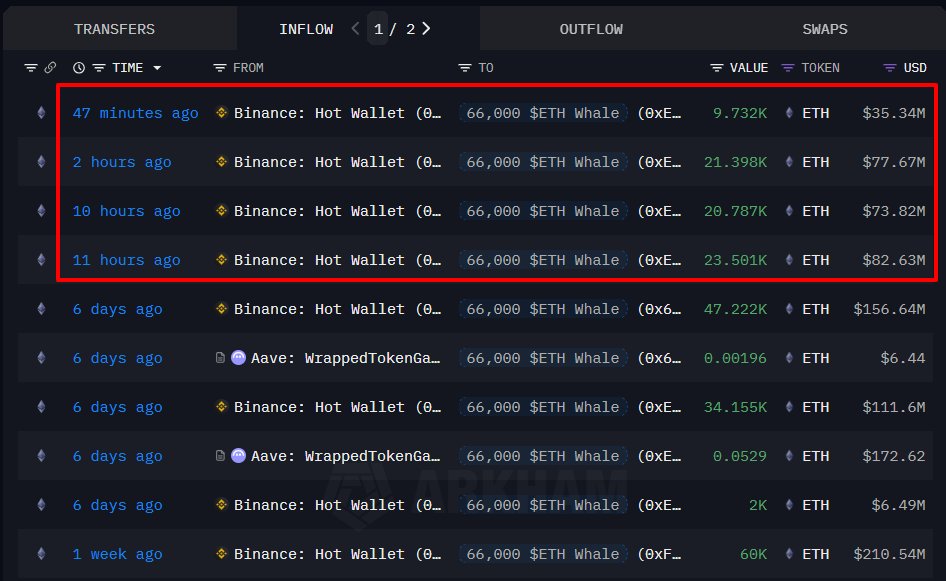Click the page number 1 field
Screen dimensions: 946x581
pos(378,29)
